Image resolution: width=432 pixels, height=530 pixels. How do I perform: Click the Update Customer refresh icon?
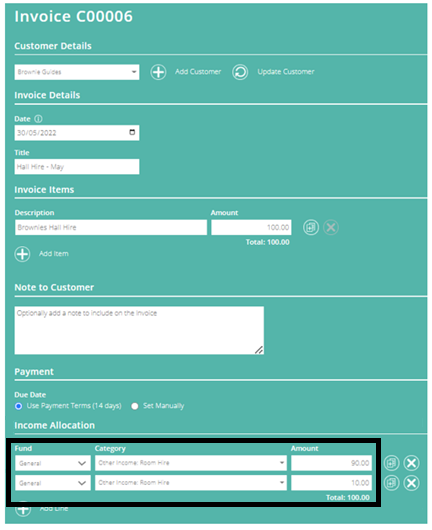pyautogui.click(x=240, y=72)
